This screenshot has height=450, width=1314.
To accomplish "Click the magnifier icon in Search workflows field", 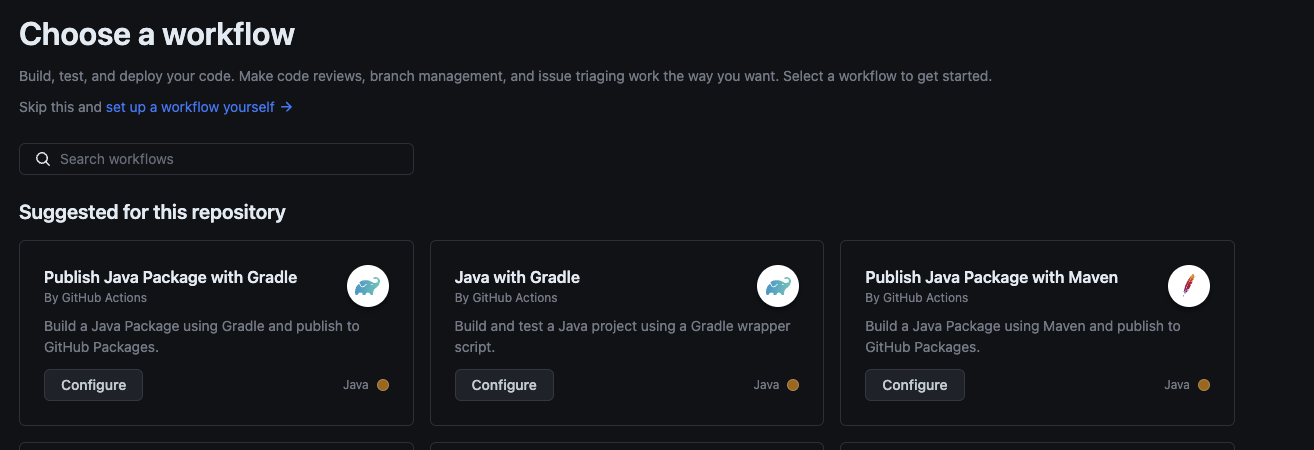I will (43, 159).
